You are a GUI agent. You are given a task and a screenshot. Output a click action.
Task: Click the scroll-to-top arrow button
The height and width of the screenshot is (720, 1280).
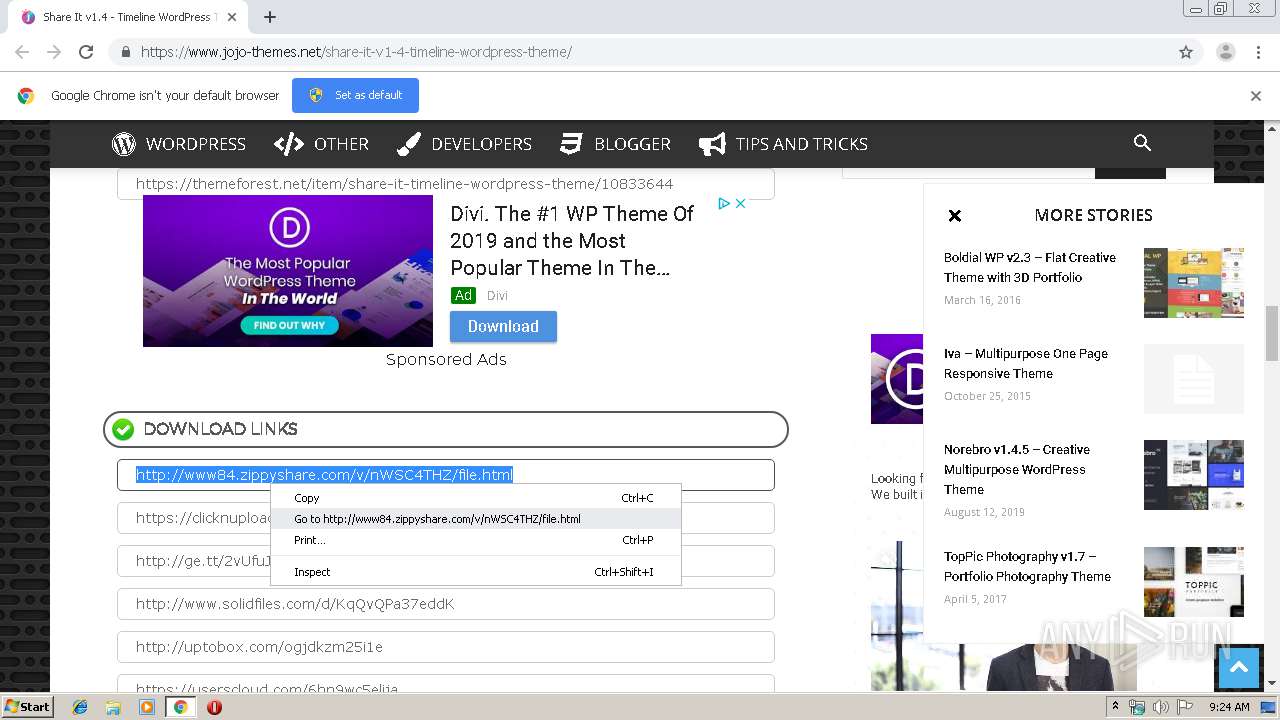[x=1239, y=668]
